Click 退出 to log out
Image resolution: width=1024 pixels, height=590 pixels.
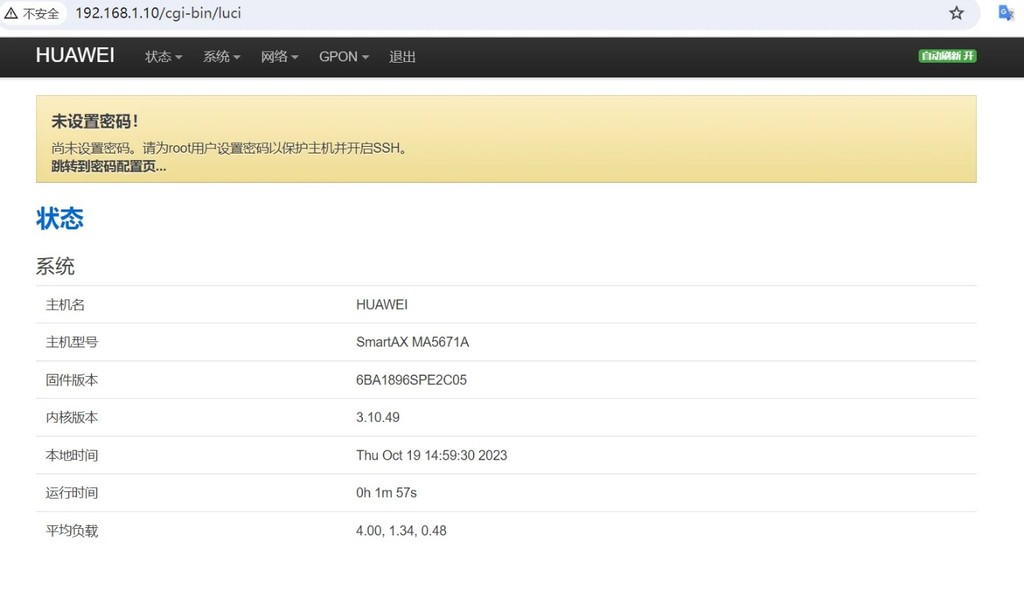tap(402, 57)
